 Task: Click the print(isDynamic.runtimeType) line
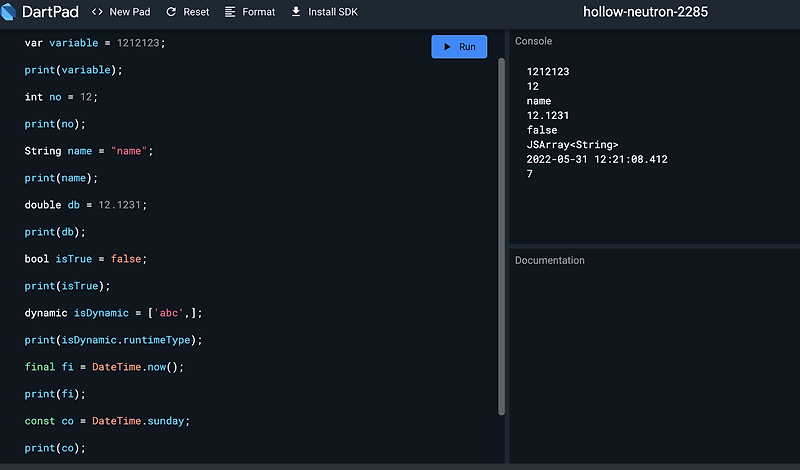[113, 340]
